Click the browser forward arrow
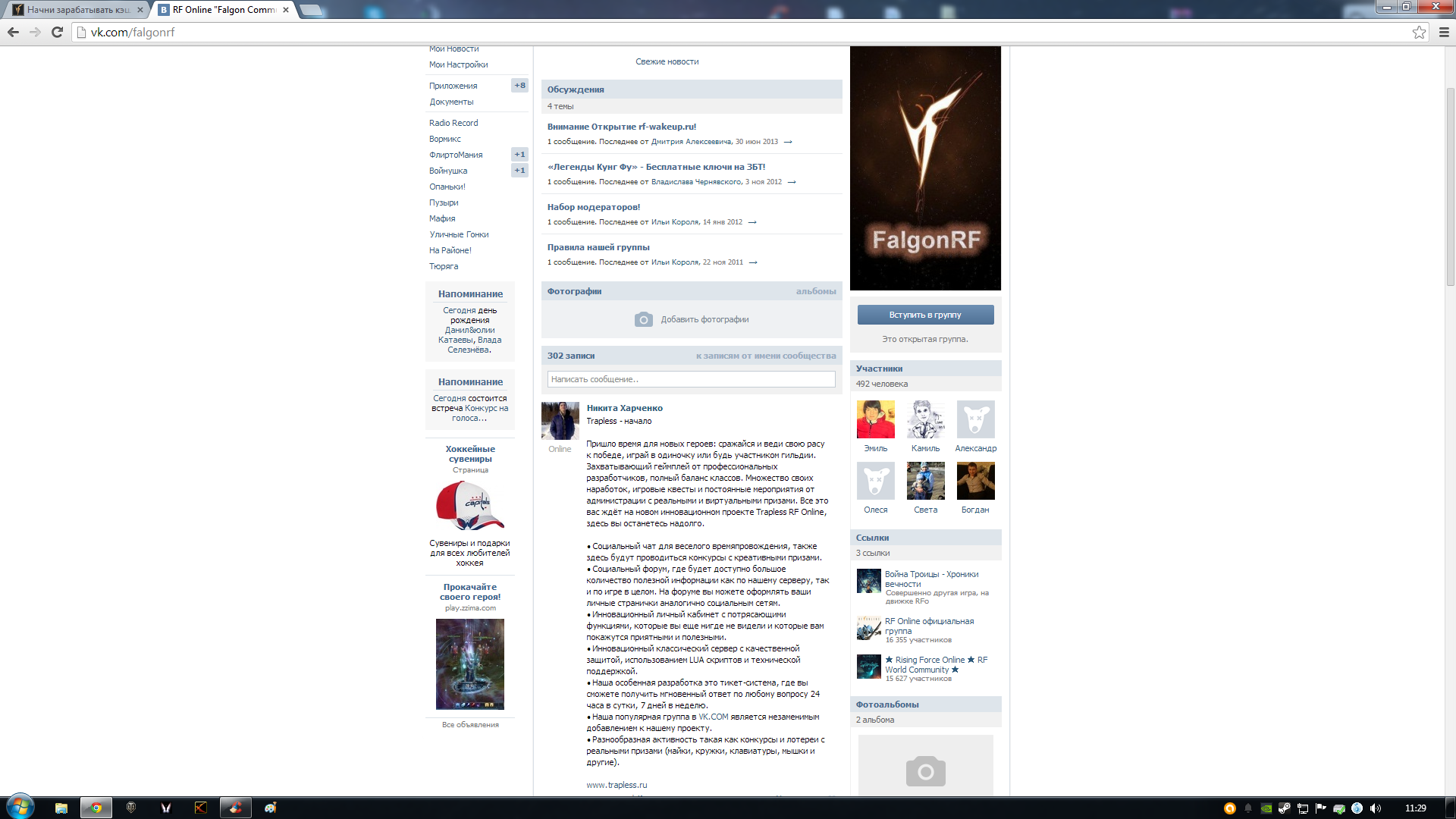Viewport: 1456px width, 819px height. click(35, 32)
